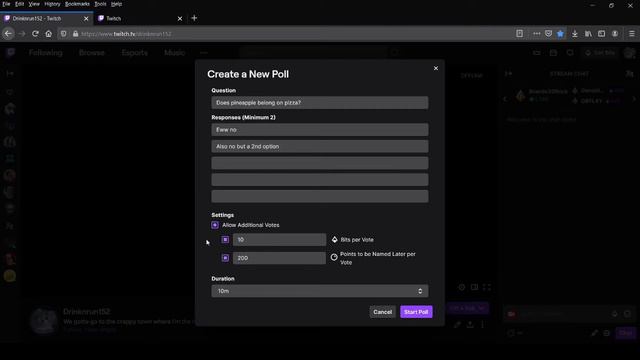Viewport: 640px width, 360px height.
Task: Toggle the Bits per Vote checkbox
Action: 225,240
